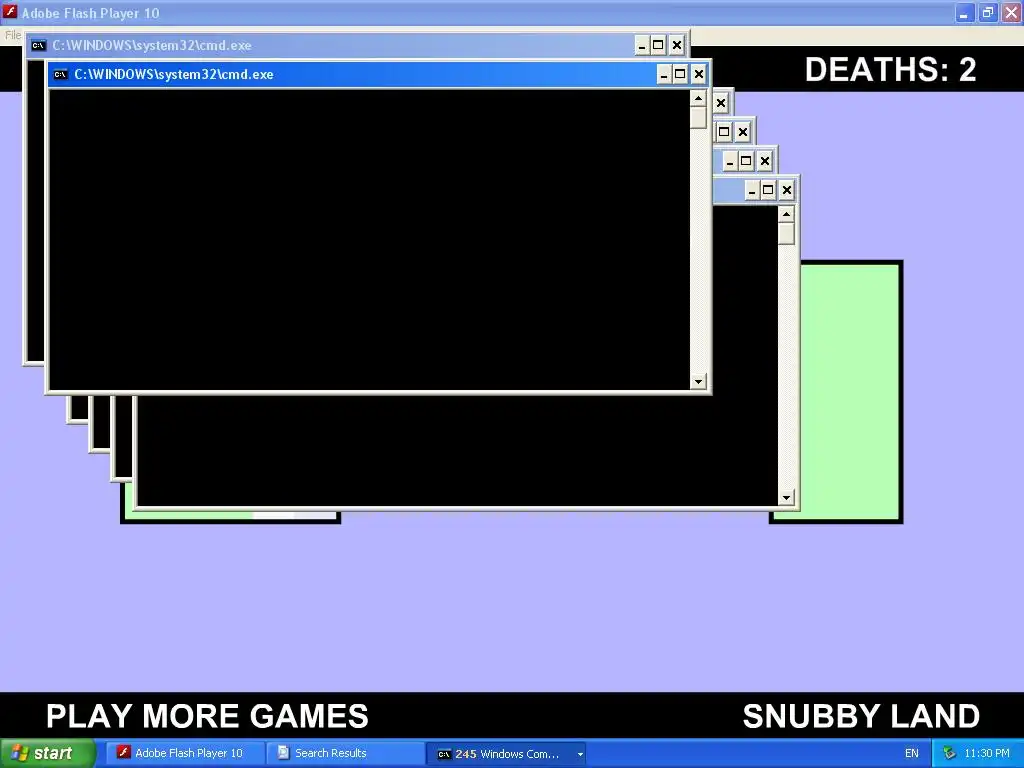
Task: Minimize the cmd window overlapping the green game area
Action: 752,190
